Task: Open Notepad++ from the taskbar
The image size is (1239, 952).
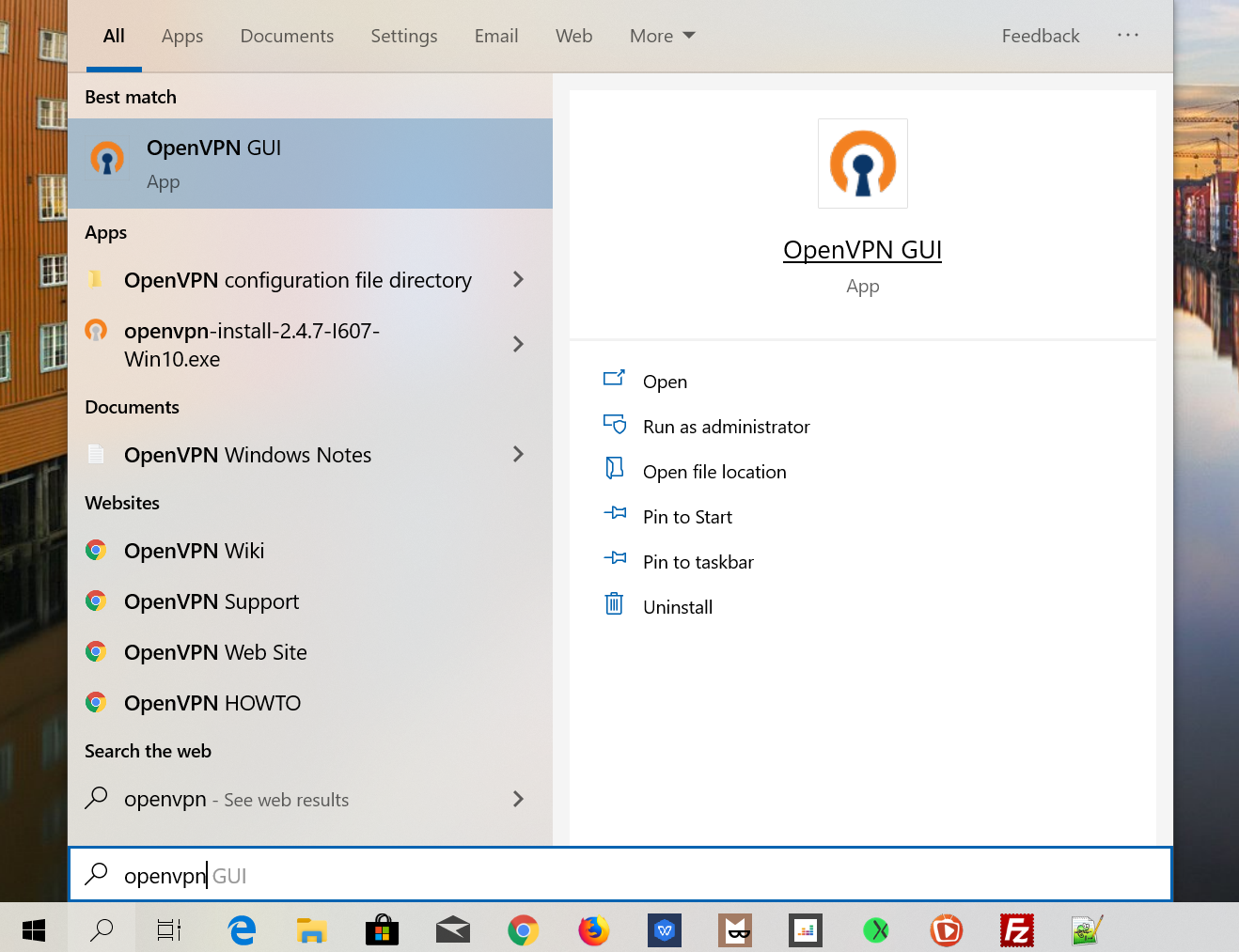Action: click(x=1087, y=929)
